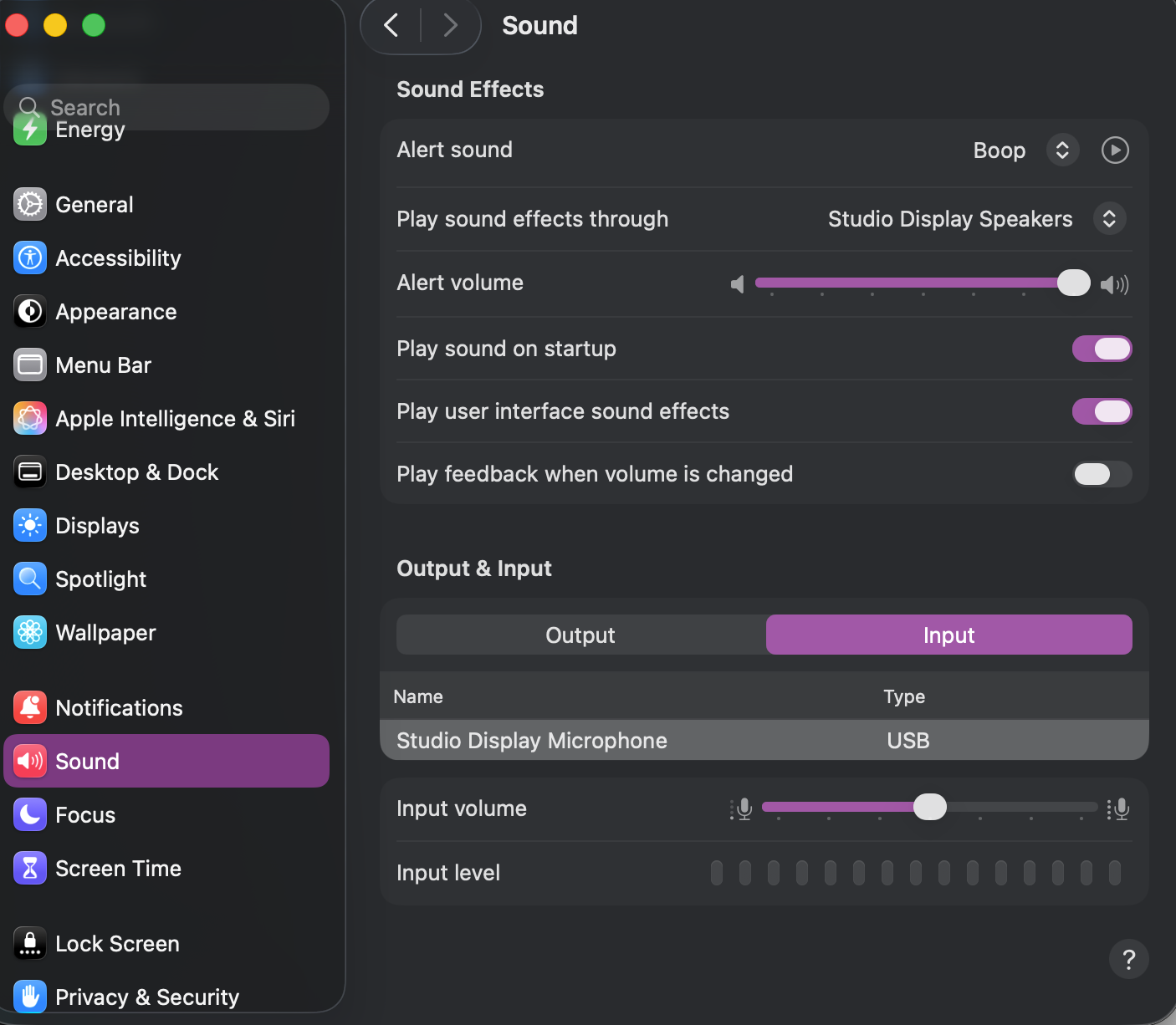Open the help question mark button

1128,959
